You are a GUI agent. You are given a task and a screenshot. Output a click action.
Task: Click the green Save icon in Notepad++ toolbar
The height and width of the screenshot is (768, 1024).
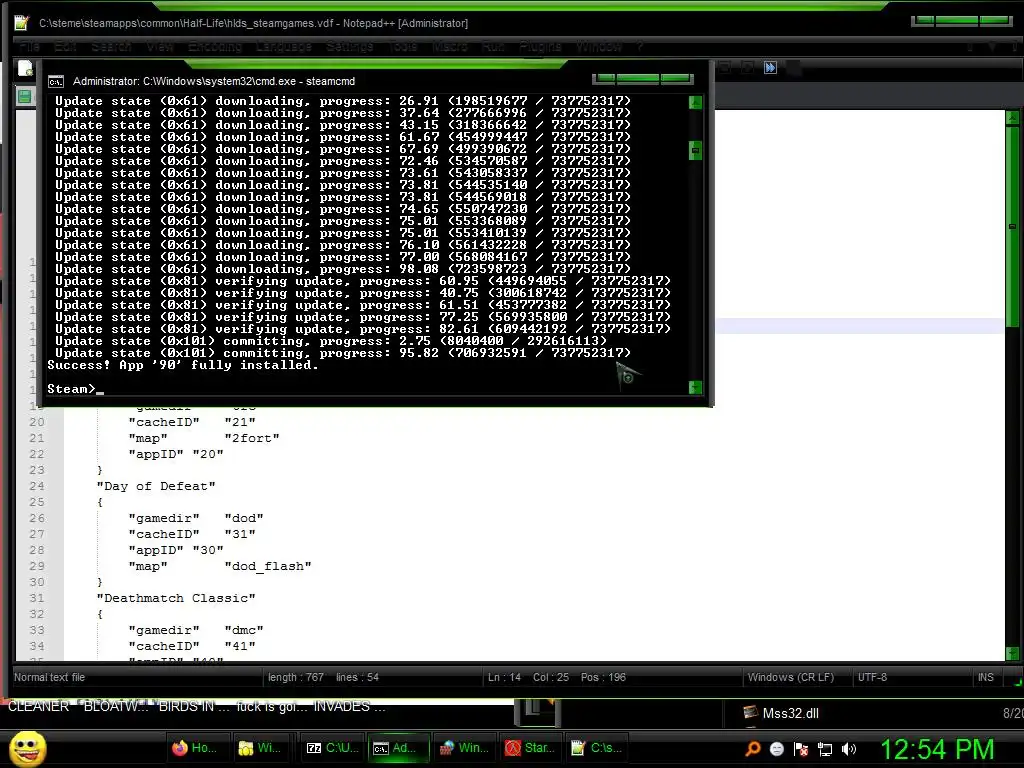25,97
